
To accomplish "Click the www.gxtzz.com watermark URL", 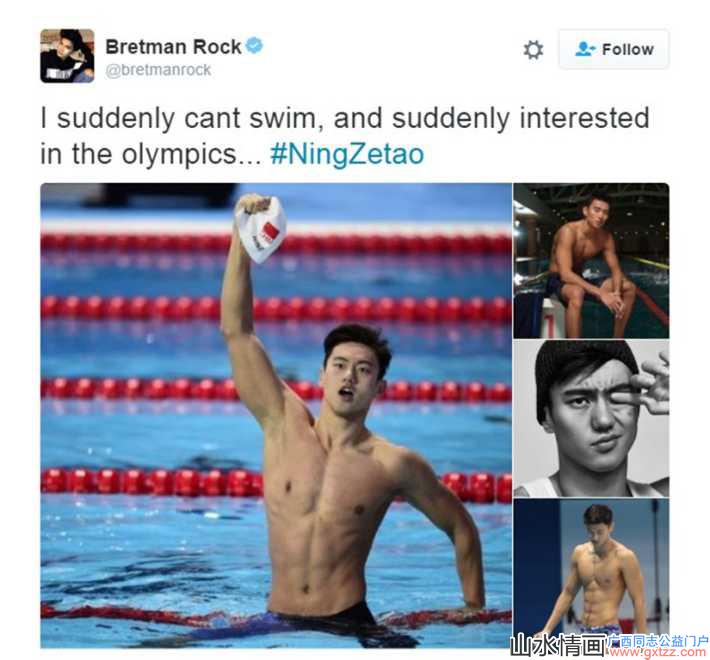I will tap(657, 652).
